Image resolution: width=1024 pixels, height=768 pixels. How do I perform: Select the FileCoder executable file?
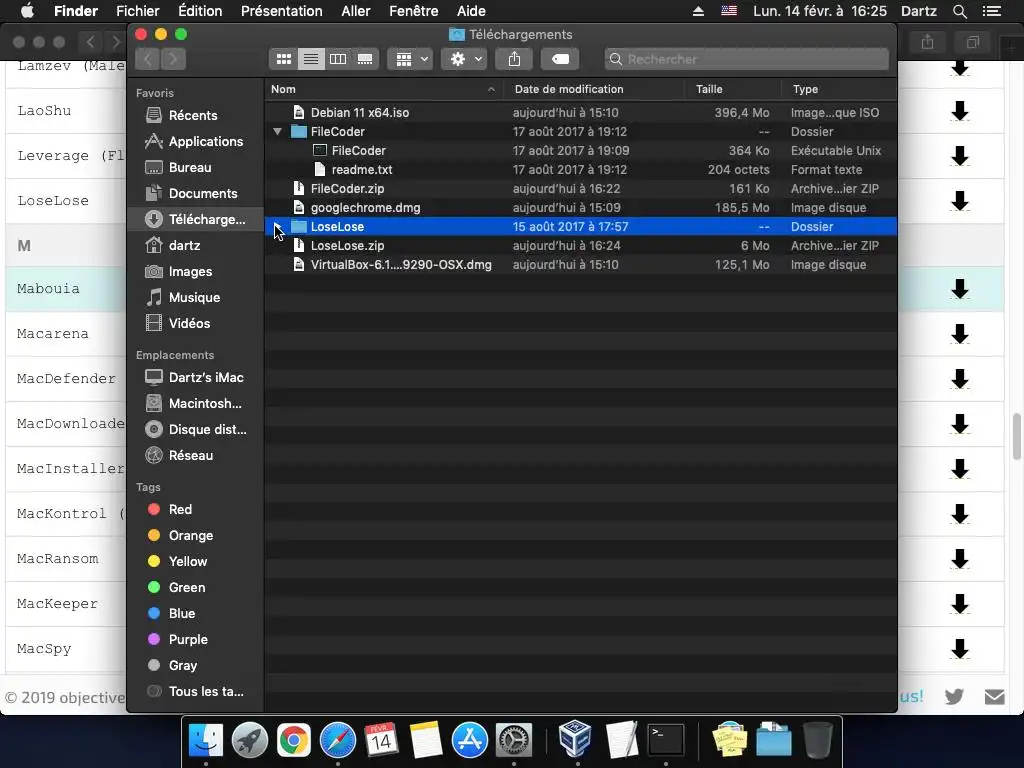point(581,150)
